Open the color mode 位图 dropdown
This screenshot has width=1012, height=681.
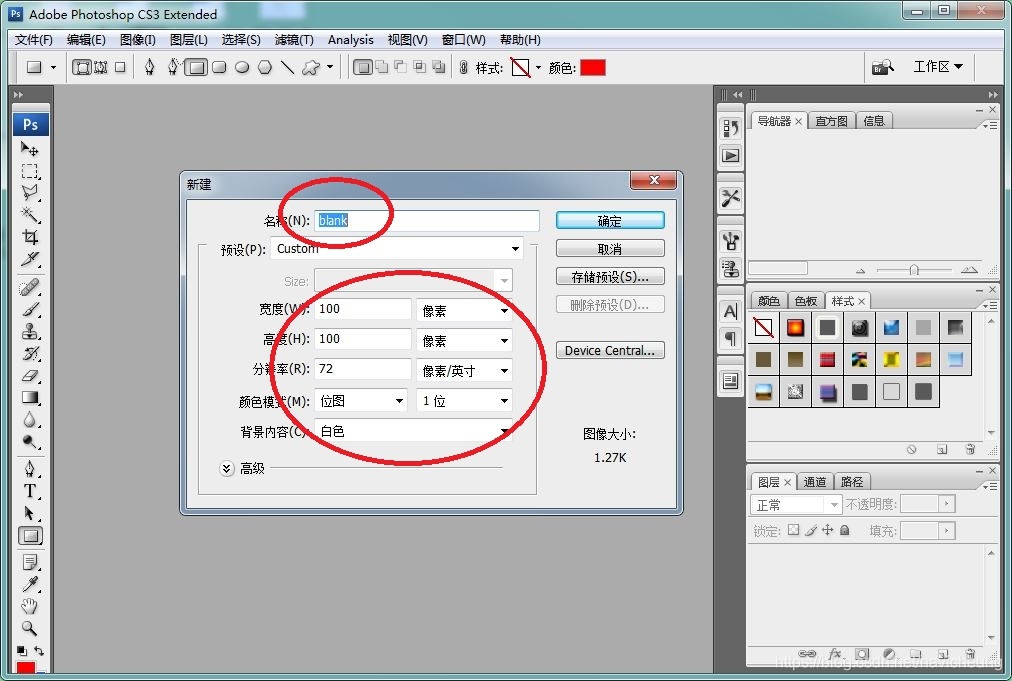click(361, 401)
